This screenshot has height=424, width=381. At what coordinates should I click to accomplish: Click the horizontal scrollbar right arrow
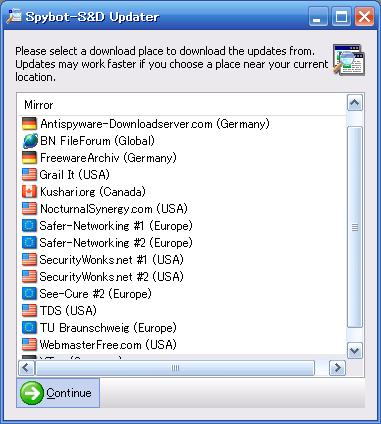(337, 368)
